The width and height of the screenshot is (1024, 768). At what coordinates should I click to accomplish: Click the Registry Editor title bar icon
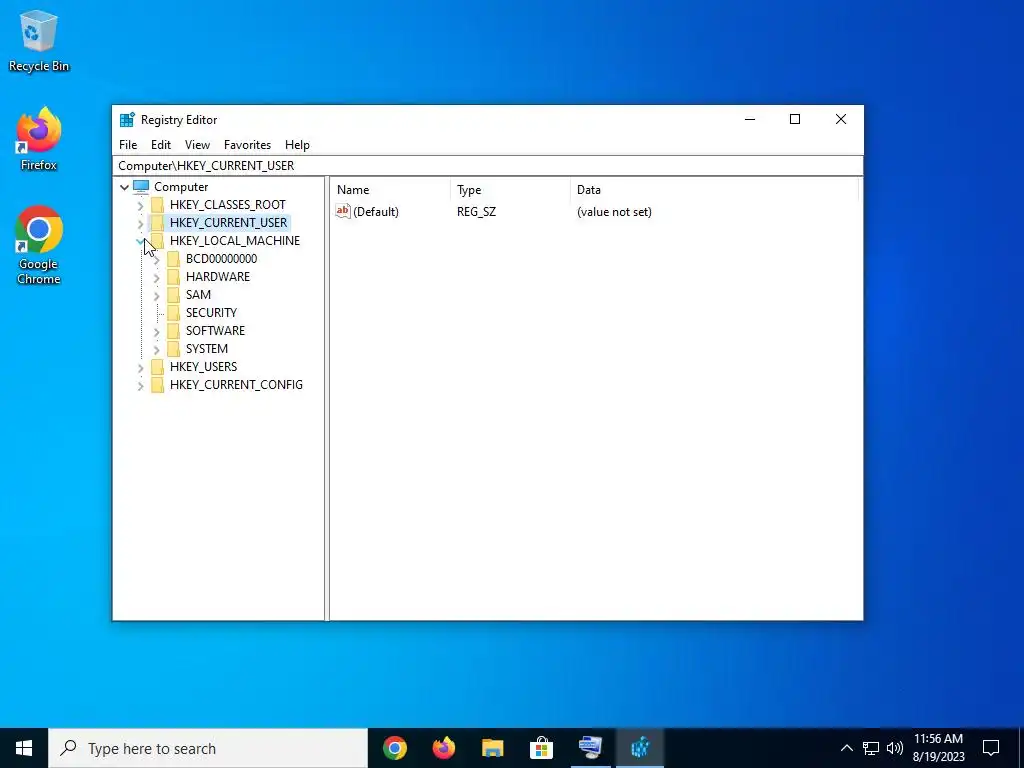[127, 120]
